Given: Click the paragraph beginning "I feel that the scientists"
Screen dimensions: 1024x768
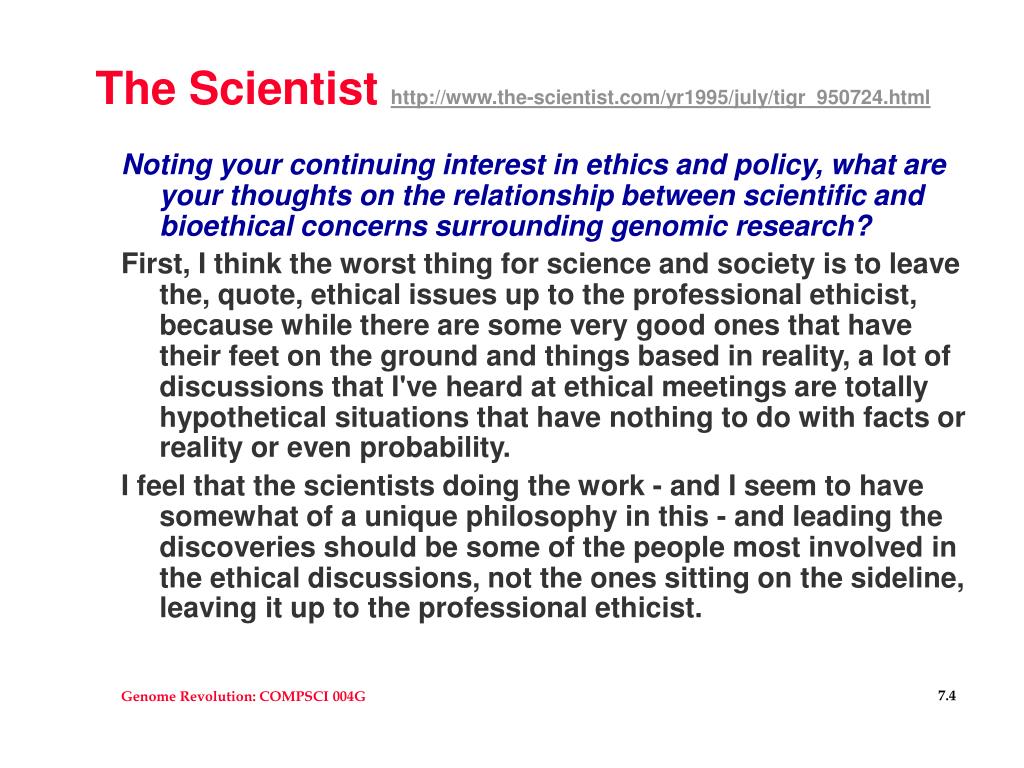Looking at the screenshot, I should 543,547.
